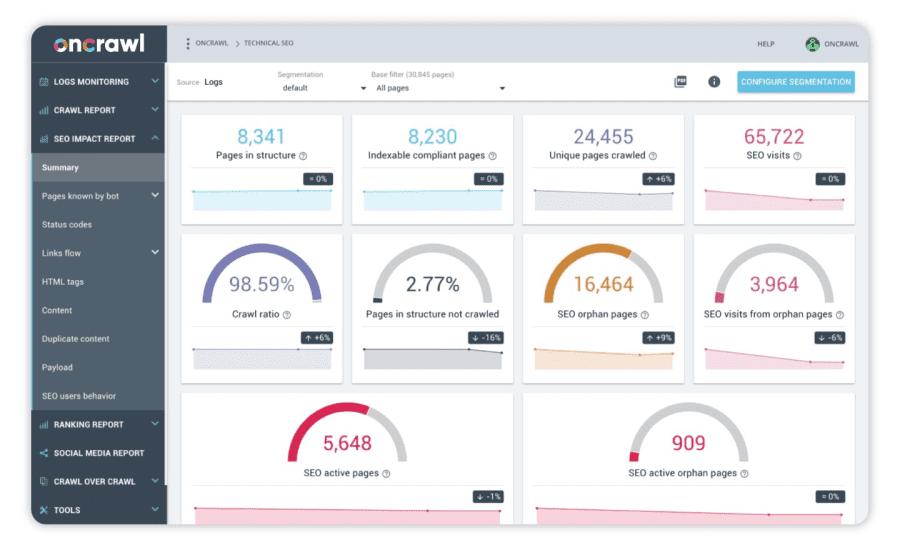The height and width of the screenshot is (550, 900).
Task: Click the PDF export icon
Action: tap(680, 82)
